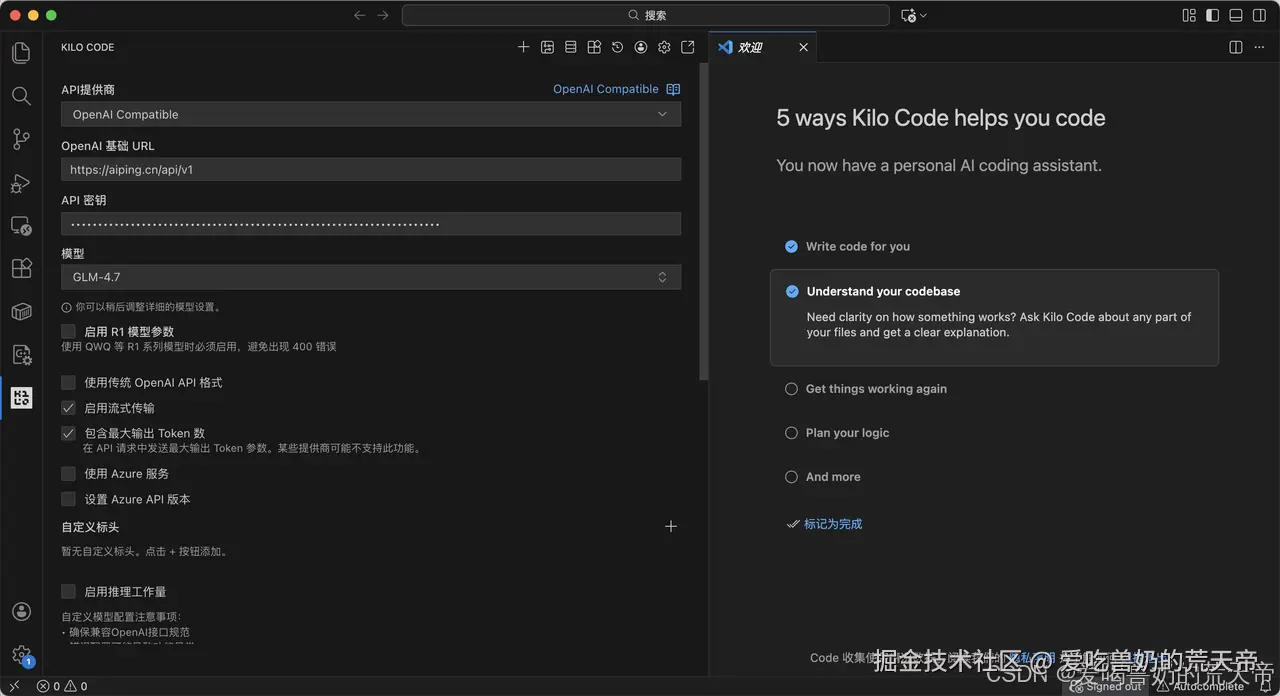Enable reasoning effort checkbox

pos(68,591)
